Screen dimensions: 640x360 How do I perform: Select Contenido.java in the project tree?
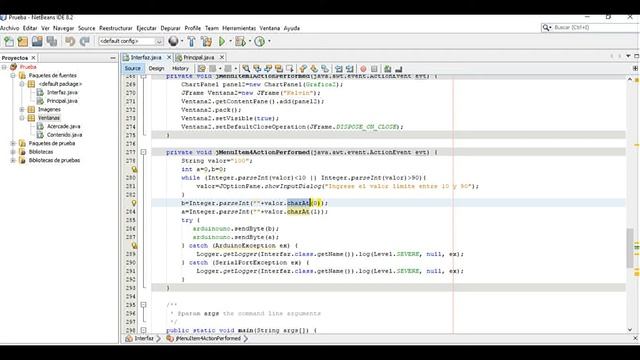point(64,135)
